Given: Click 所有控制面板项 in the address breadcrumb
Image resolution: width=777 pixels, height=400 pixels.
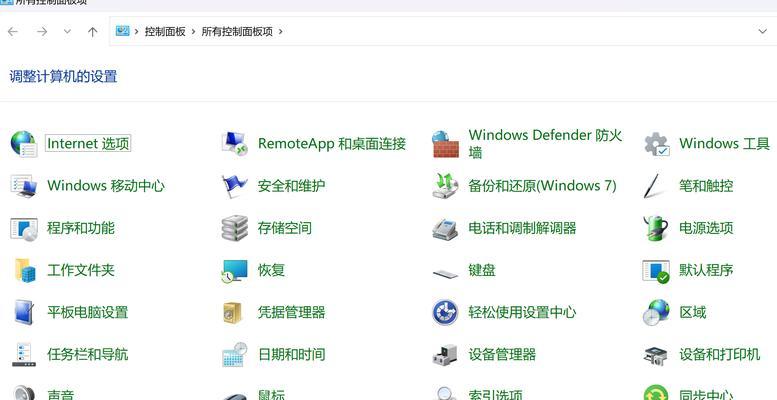Looking at the screenshot, I should point(237,32).
